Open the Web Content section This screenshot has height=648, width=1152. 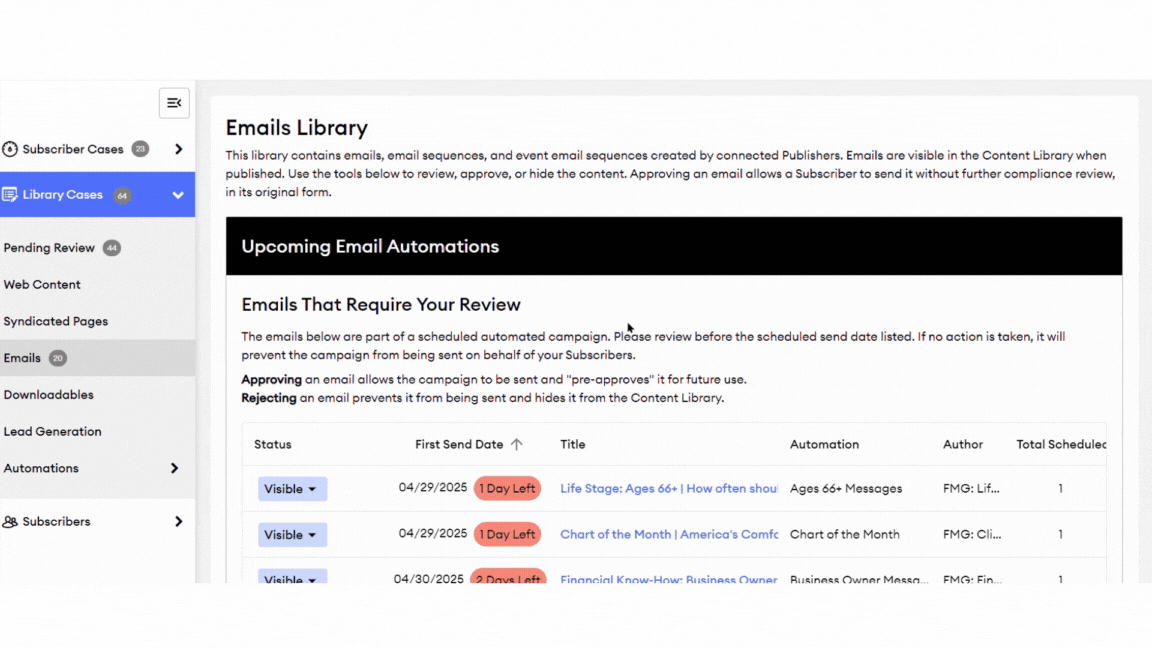tap(42, 285)
